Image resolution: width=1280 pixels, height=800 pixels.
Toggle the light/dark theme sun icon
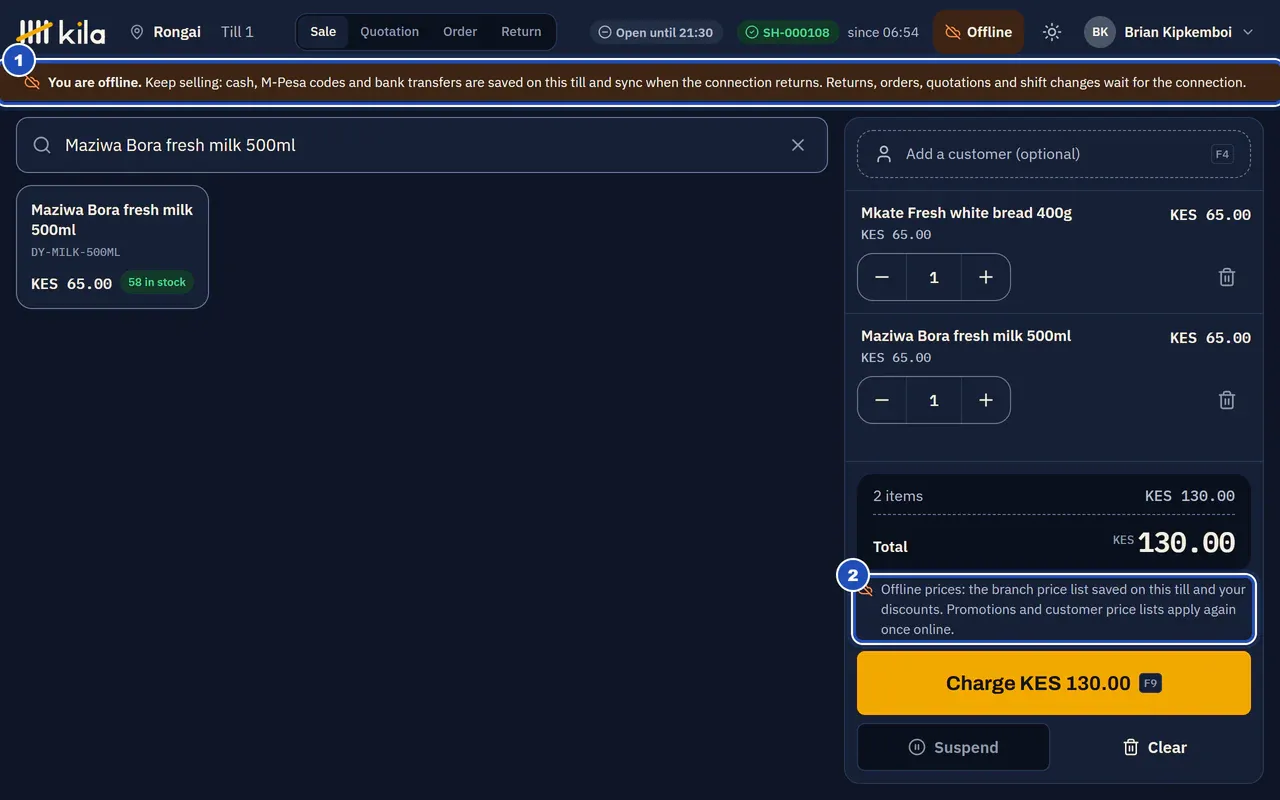coord(1051,32)
